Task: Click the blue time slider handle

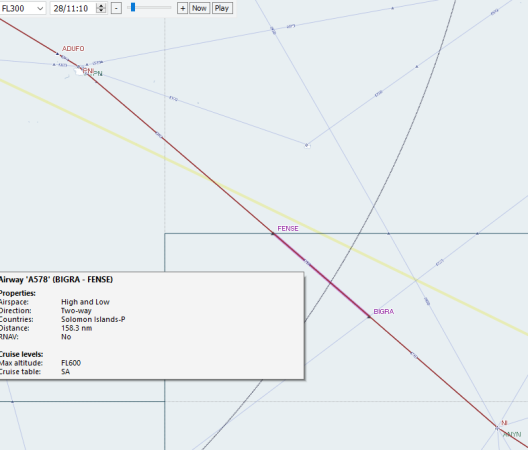Action: (133, 7)
